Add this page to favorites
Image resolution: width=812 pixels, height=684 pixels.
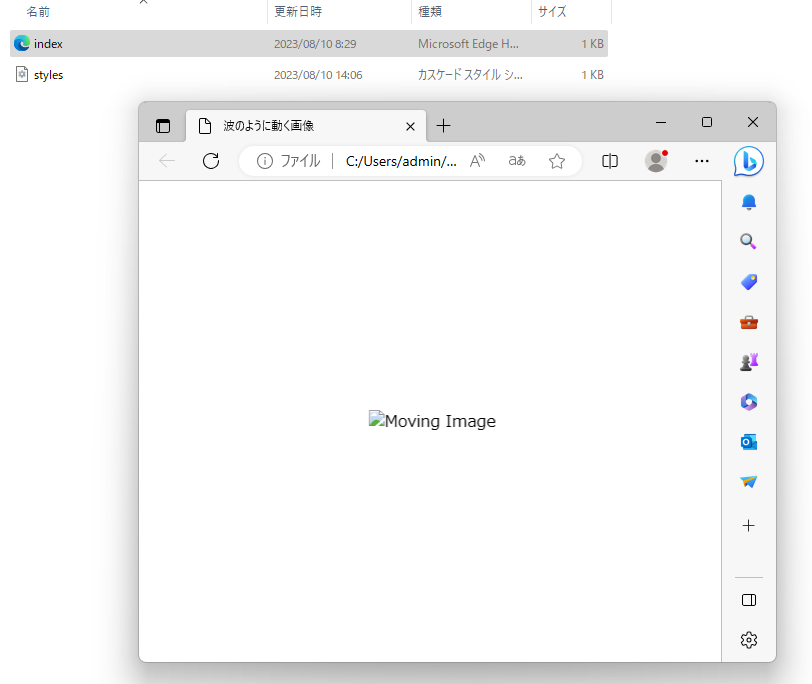click(557, 161)
